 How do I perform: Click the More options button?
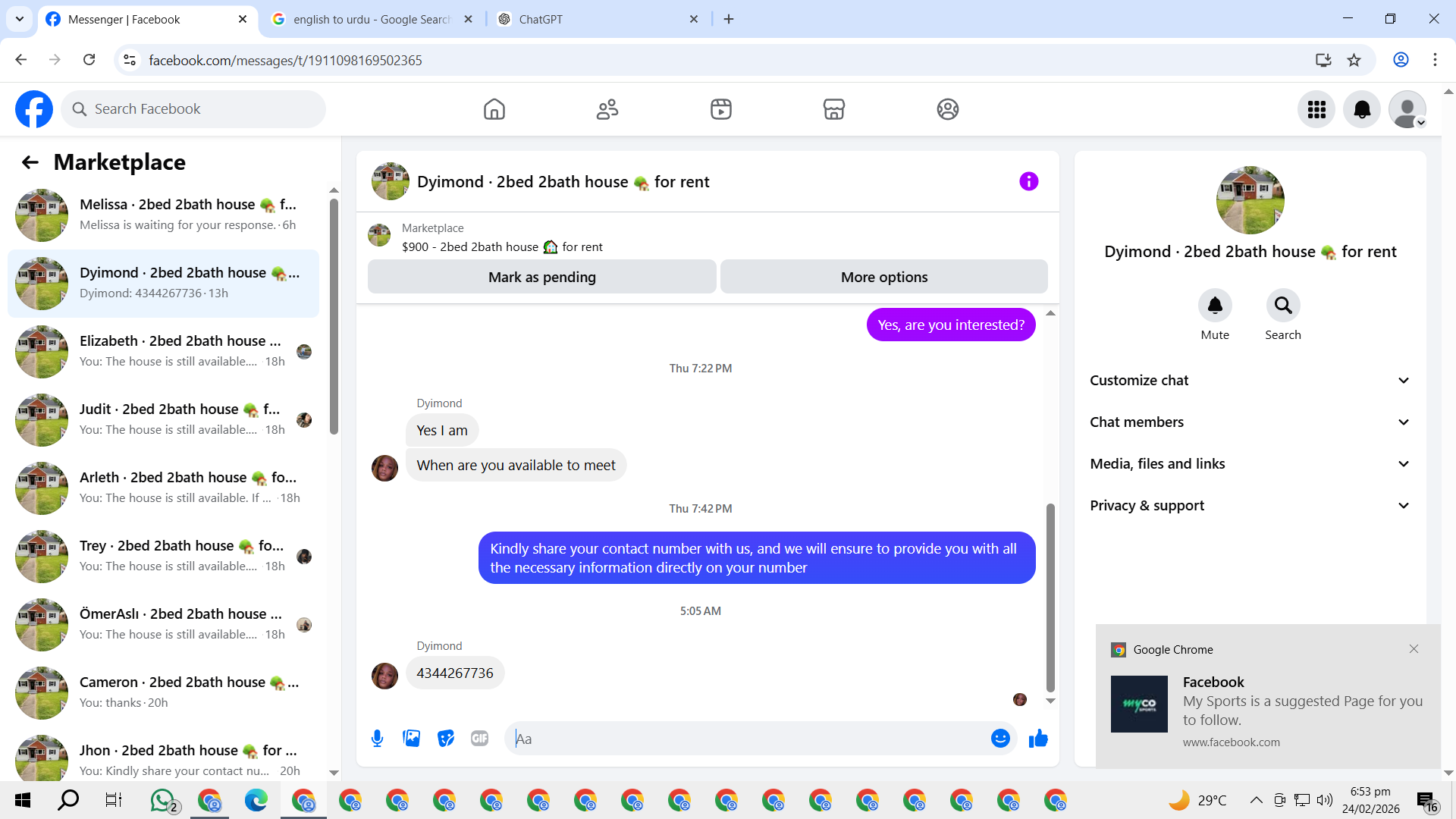pos(883,277)
